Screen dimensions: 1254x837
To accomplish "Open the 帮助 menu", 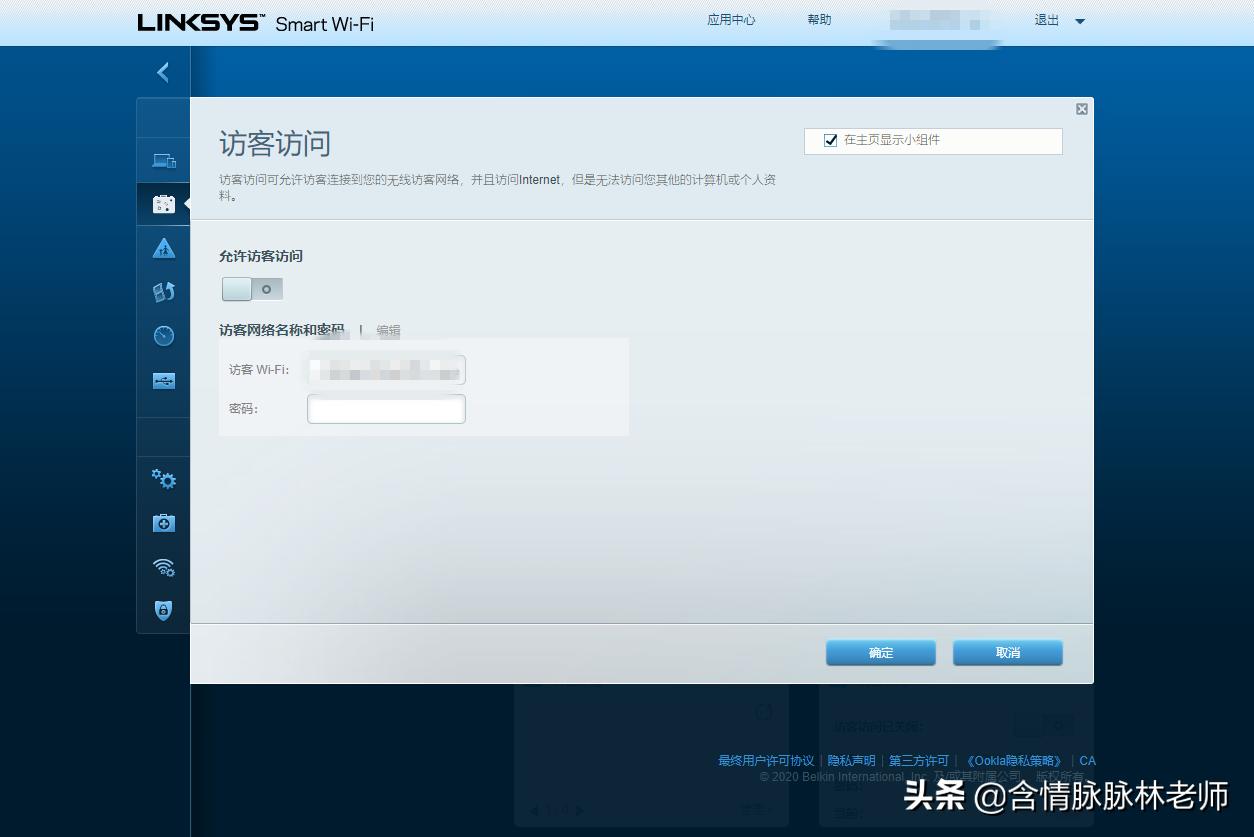I will click(819, 19).
